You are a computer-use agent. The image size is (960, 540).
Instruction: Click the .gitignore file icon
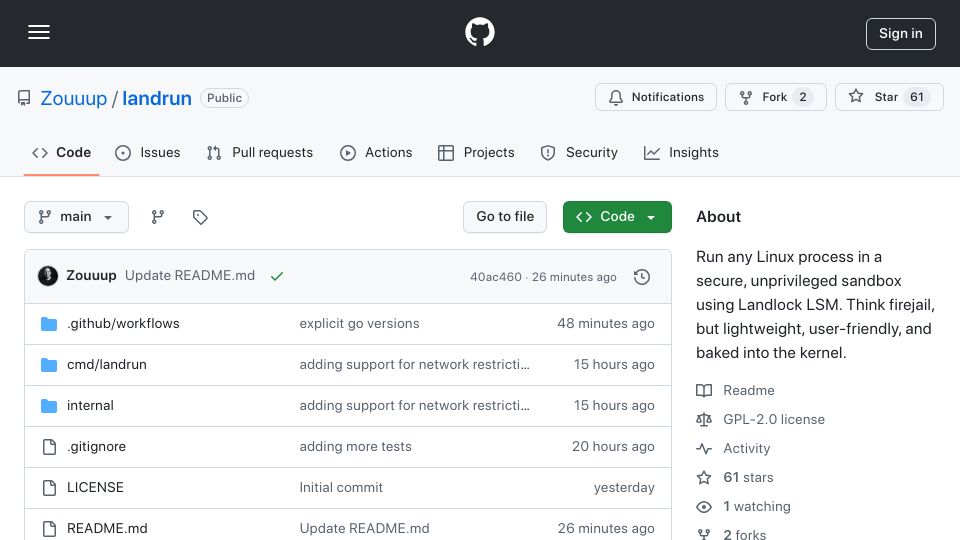49,447
